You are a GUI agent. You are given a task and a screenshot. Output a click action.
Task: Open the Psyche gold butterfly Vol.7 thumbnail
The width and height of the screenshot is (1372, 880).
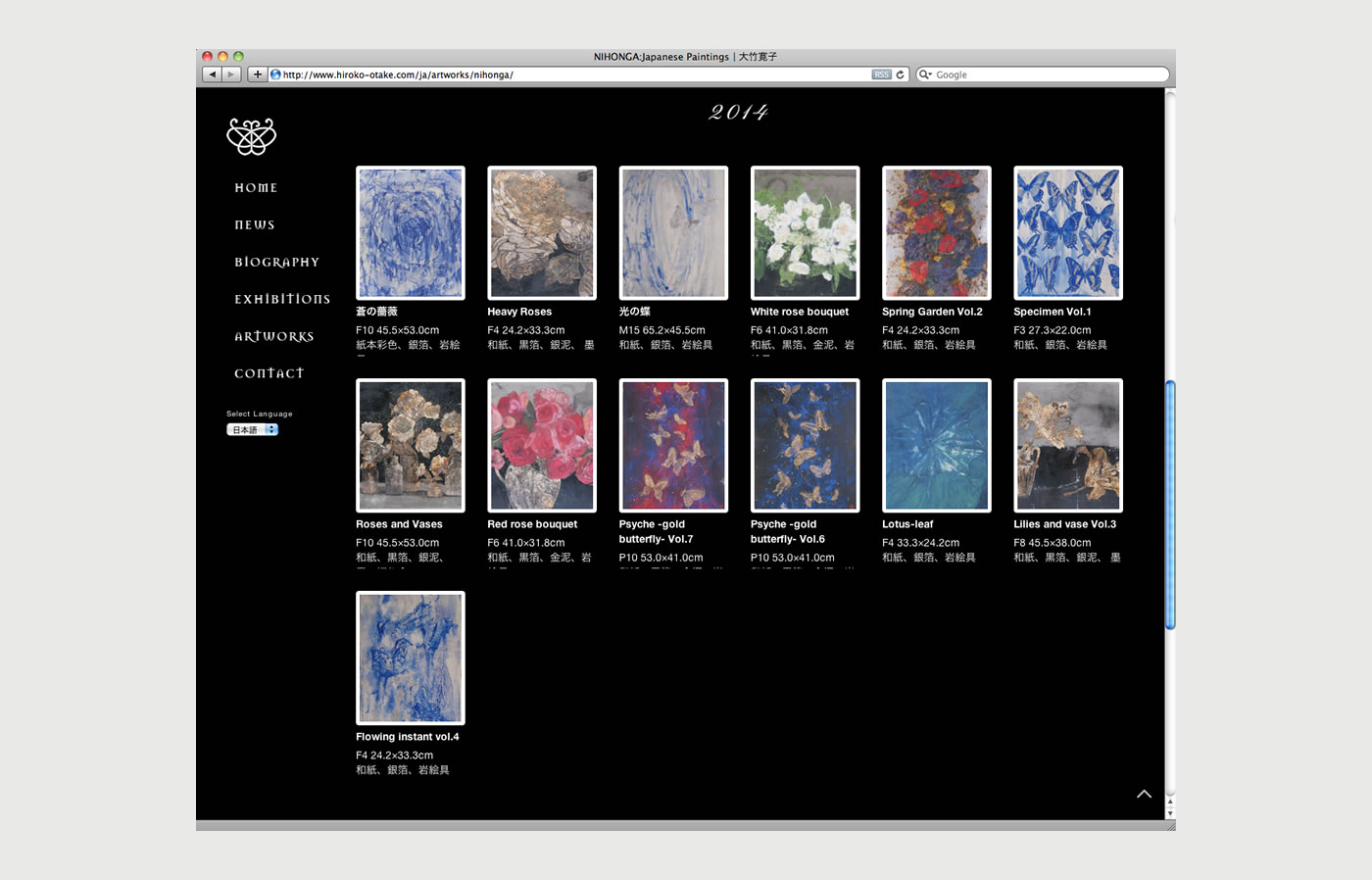pos(673,446)
